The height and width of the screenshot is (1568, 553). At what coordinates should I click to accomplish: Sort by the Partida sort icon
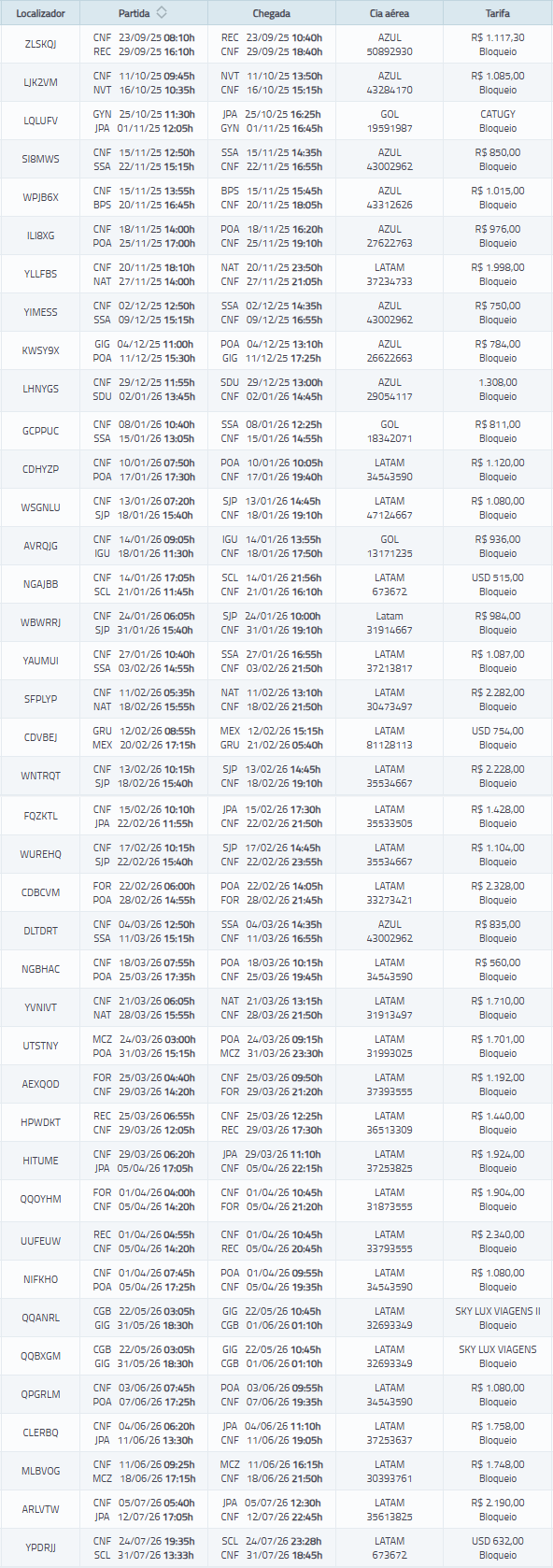pyautogui.click(x=162, y=13)
